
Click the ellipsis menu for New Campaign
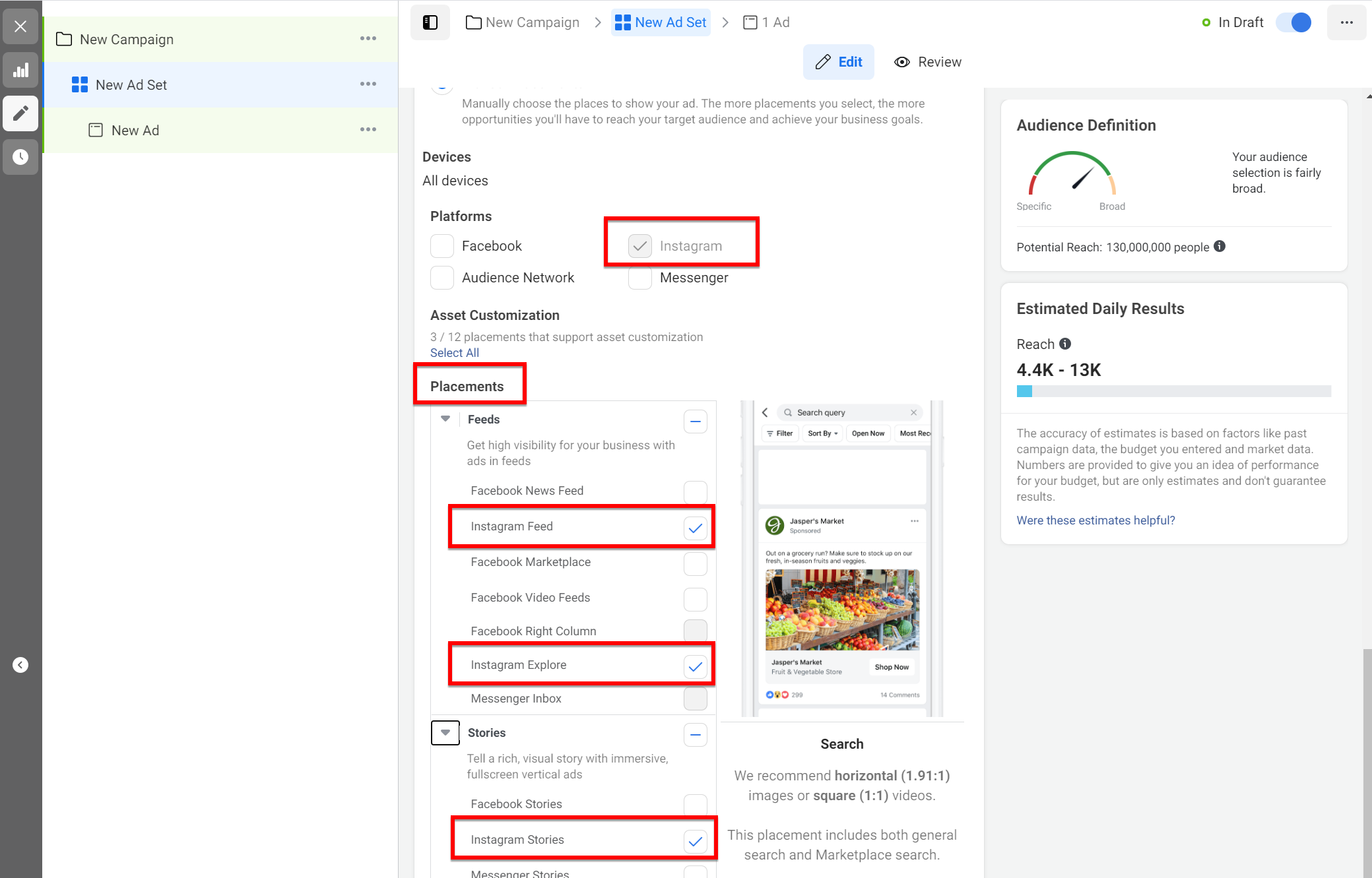(x=368, y=38)
